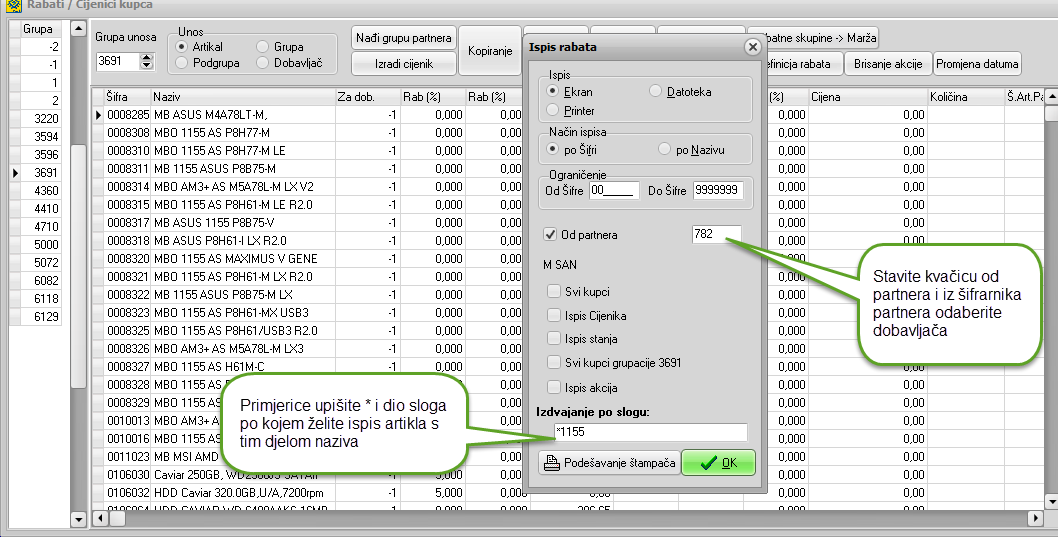Check the Ispis akcija option
The image size is (1058, 537).
tap(554, 387)
